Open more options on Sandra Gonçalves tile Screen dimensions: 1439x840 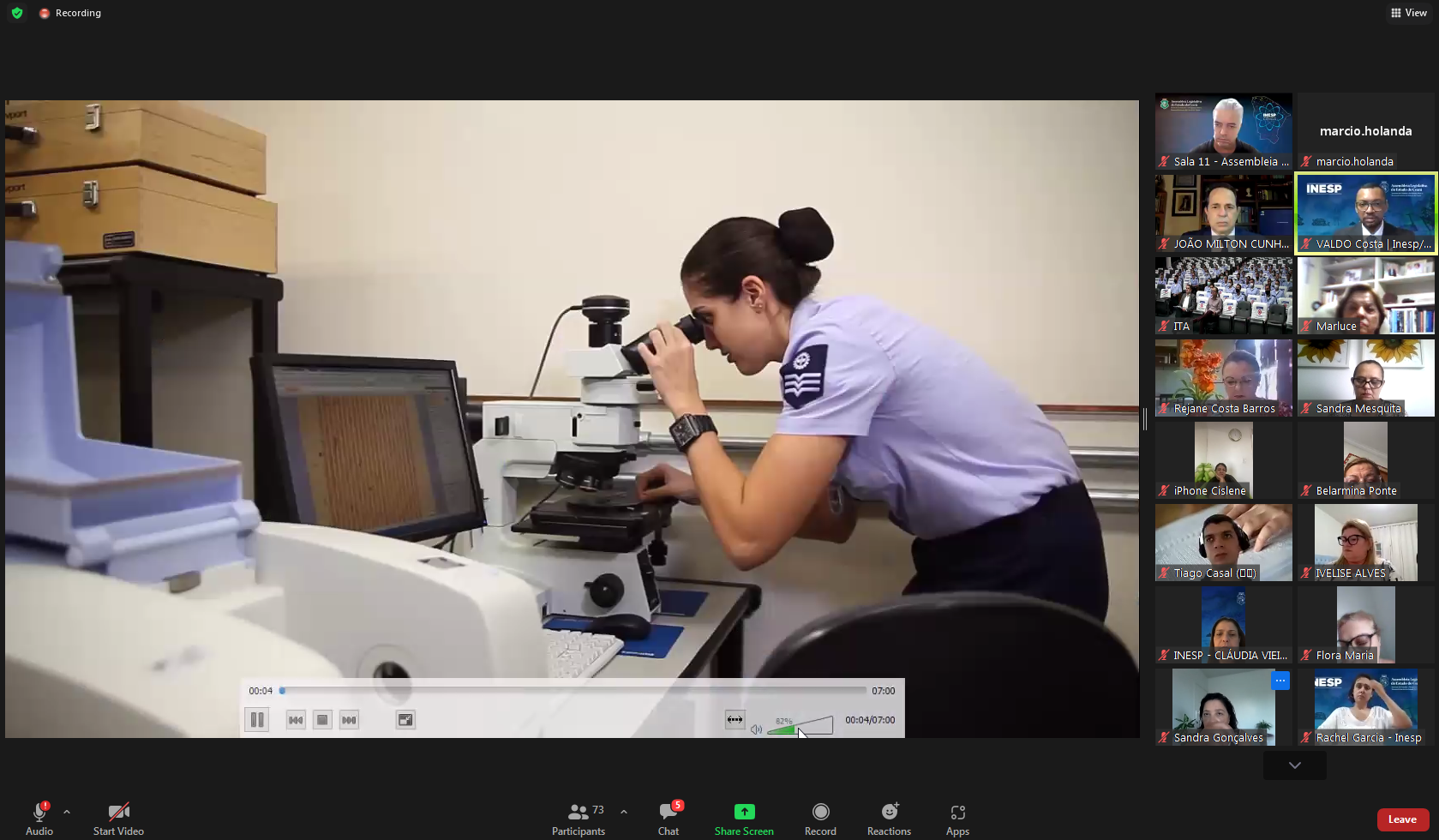(x=1280, y=681)
